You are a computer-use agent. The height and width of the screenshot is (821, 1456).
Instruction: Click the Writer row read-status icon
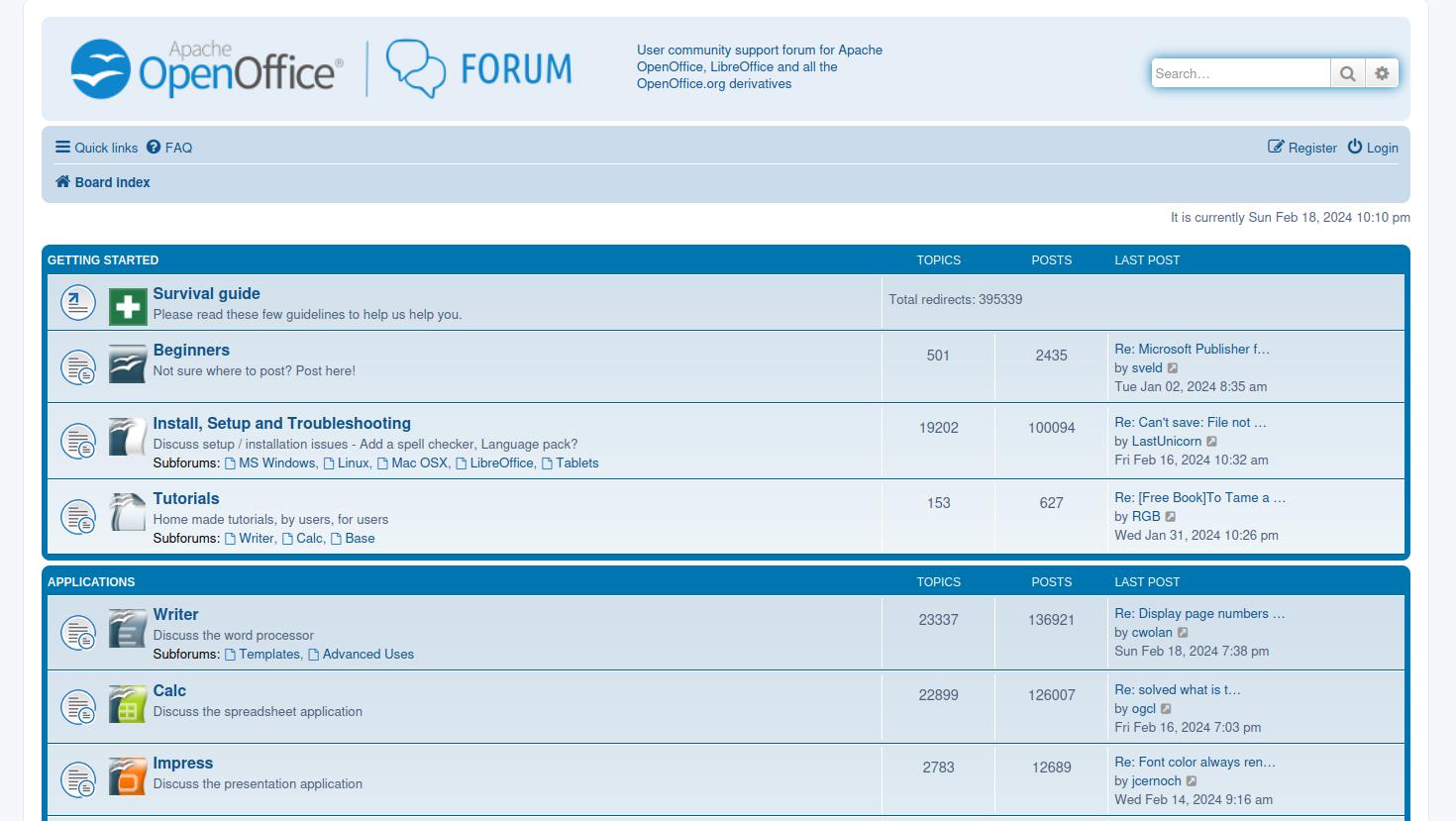coord(78,633)
